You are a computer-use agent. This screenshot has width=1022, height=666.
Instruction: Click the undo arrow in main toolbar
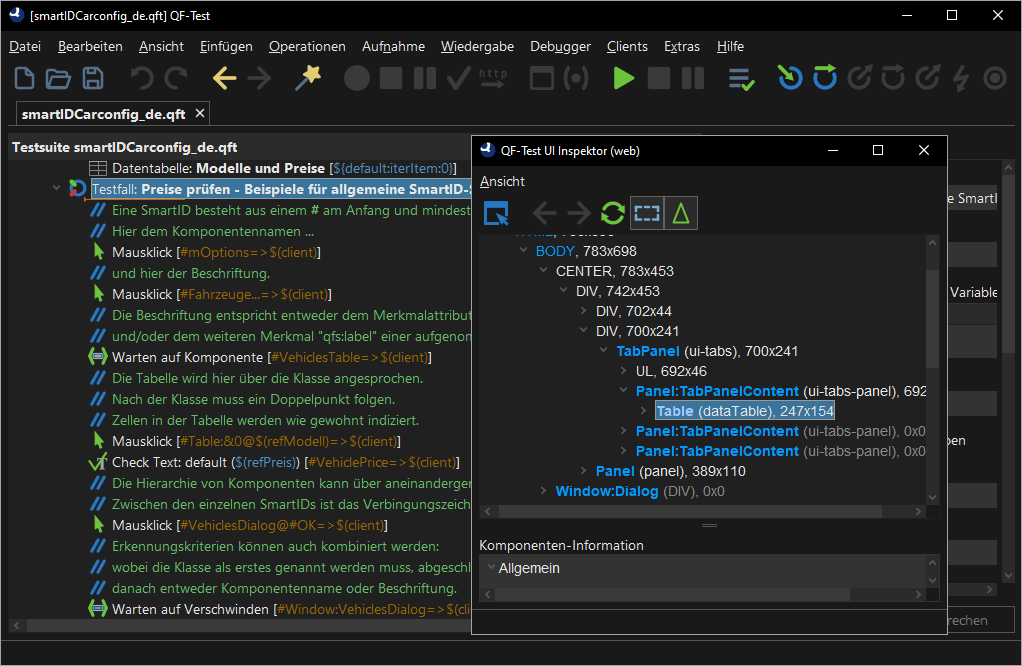(x=141, y=78)
